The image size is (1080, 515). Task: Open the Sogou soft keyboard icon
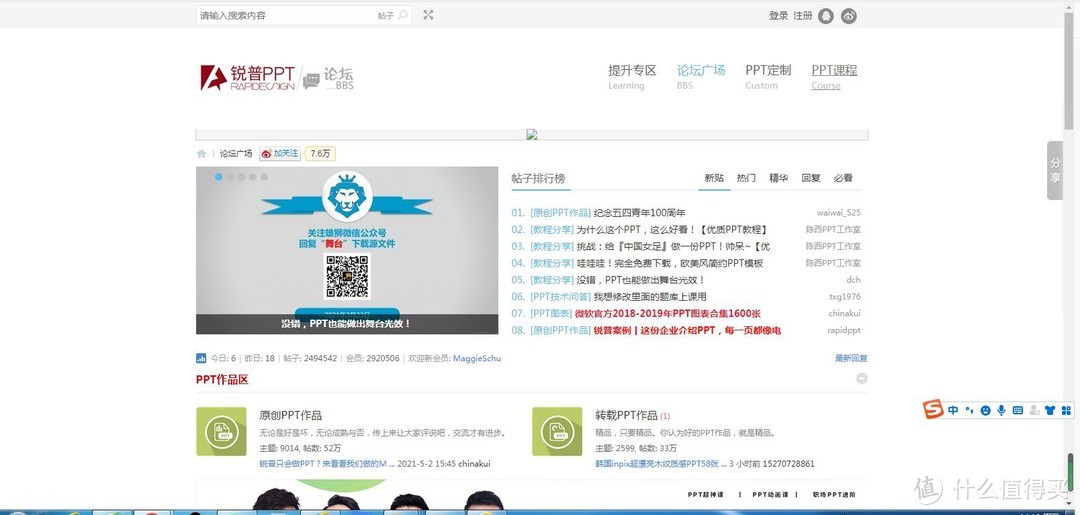(1018, 410)
